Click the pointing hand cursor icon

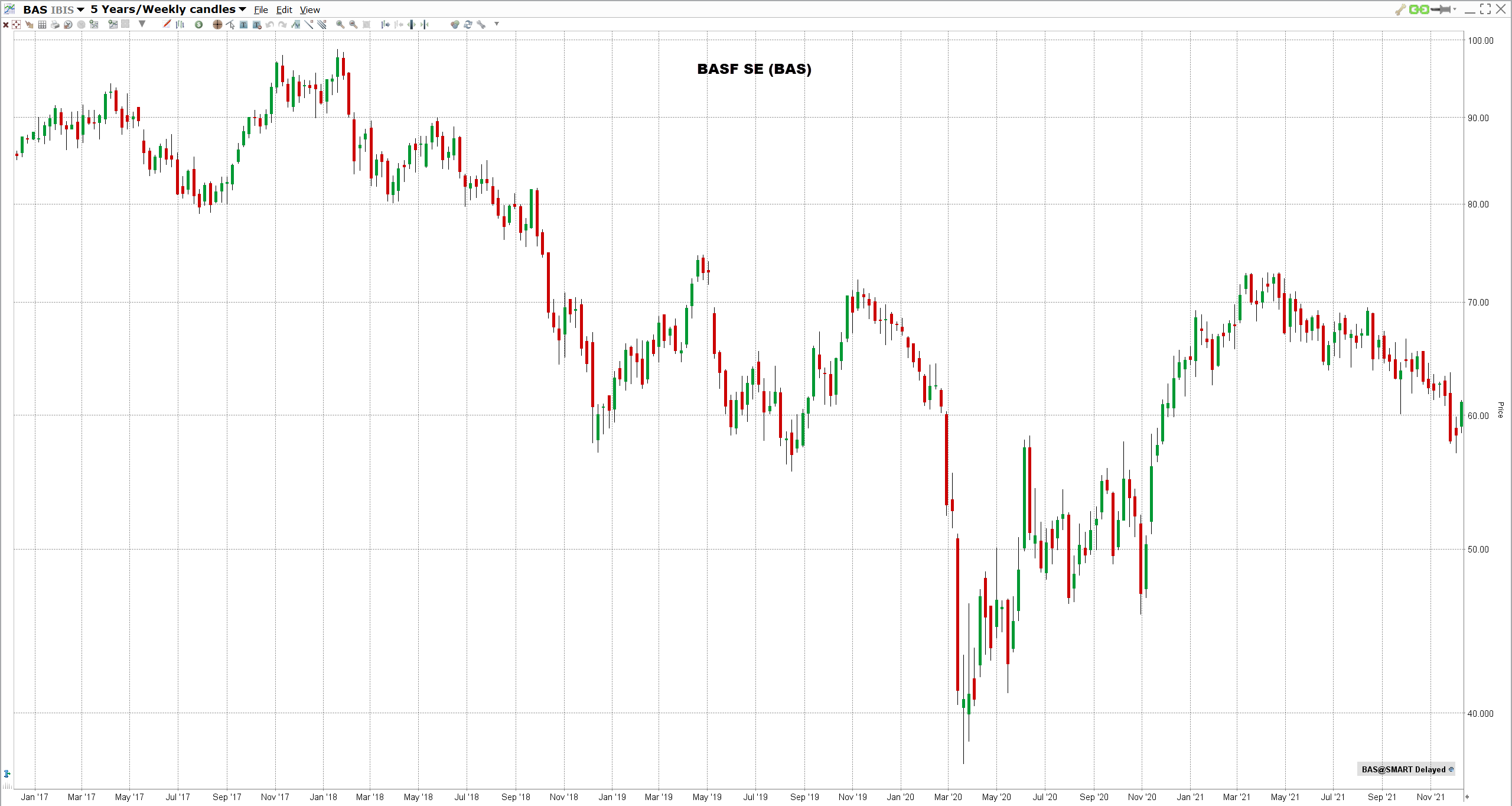29,24
